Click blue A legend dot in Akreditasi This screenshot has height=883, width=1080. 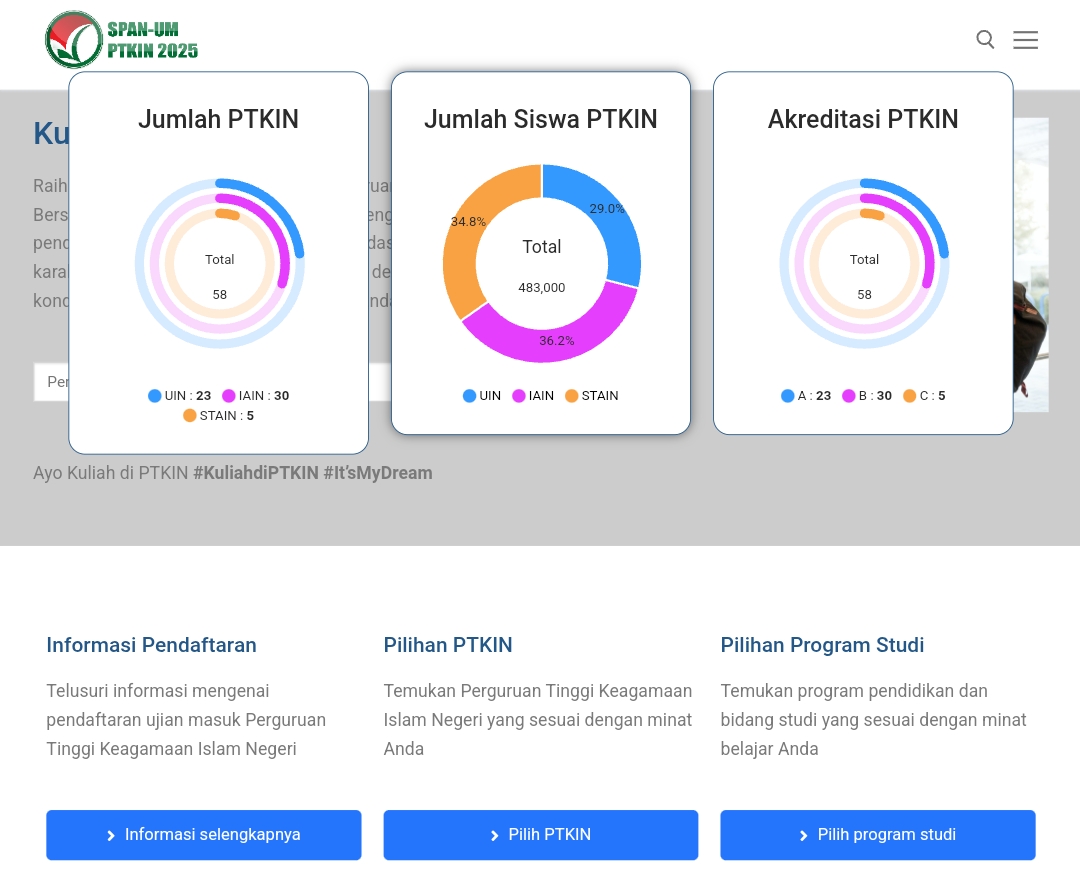pos(788,396)
